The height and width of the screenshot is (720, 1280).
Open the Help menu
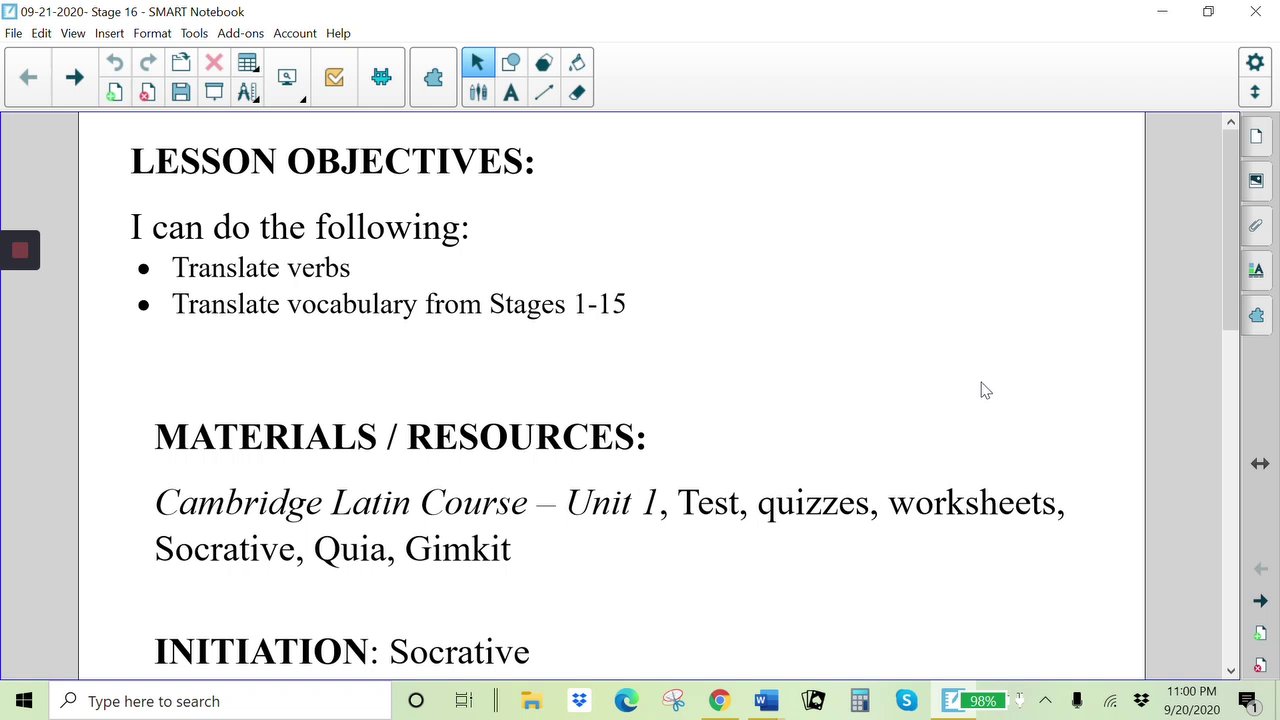click(338, 33)
